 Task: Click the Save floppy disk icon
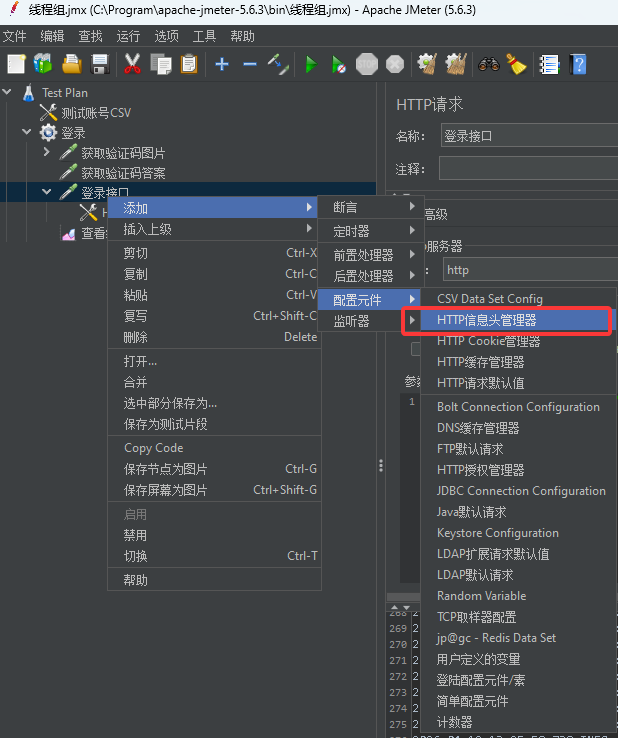100,64
